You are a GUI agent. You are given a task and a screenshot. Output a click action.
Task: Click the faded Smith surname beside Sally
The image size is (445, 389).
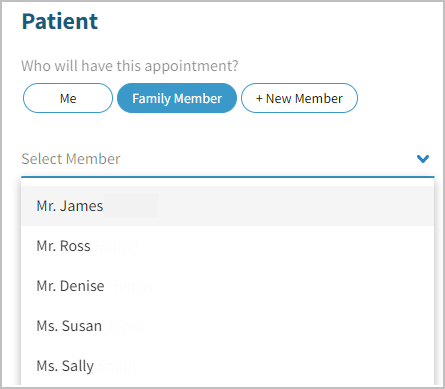[x=117, y=366]
